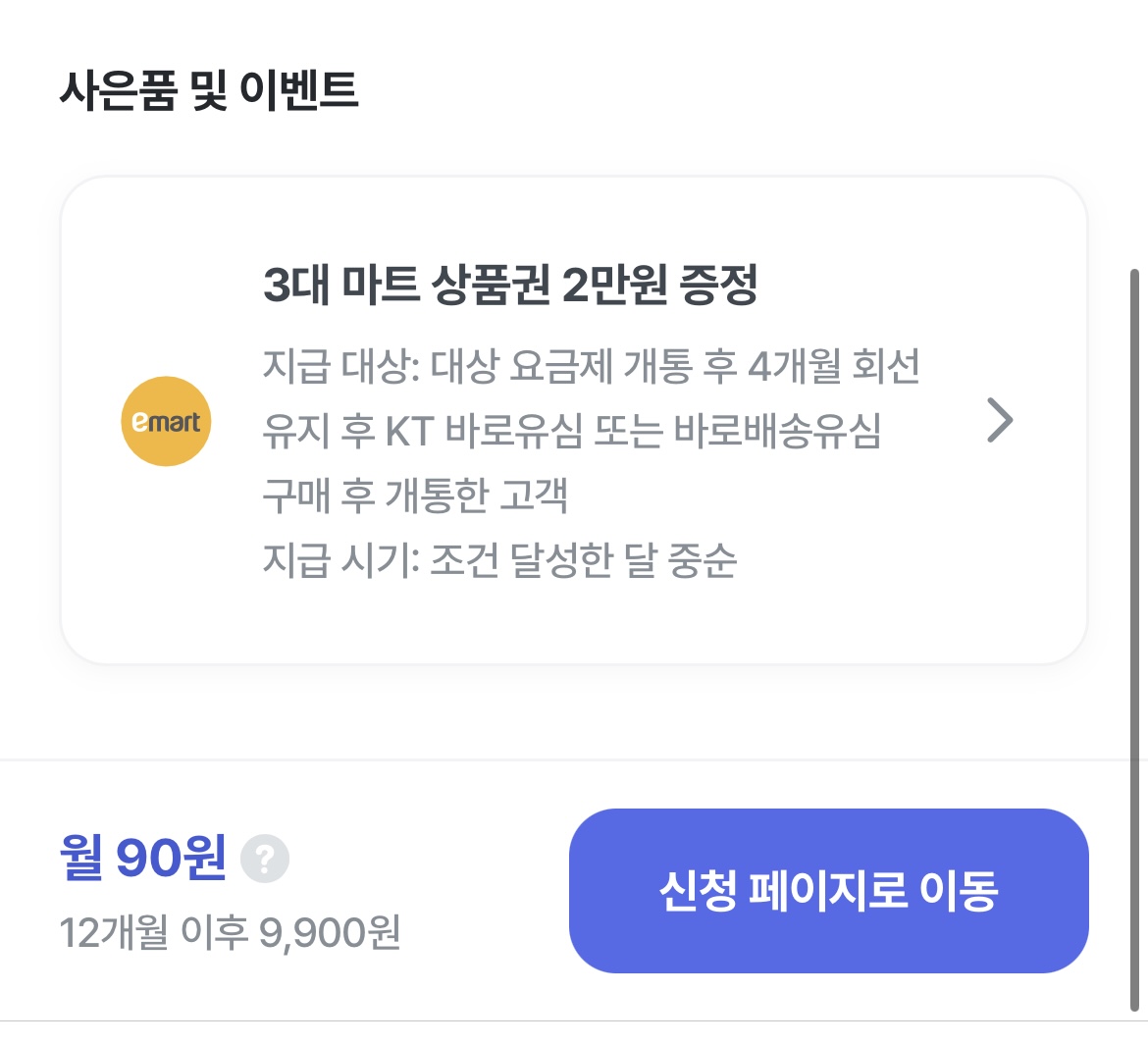Open the 3대 마트 상품권 2만원 증정 title

pos(510,285)
